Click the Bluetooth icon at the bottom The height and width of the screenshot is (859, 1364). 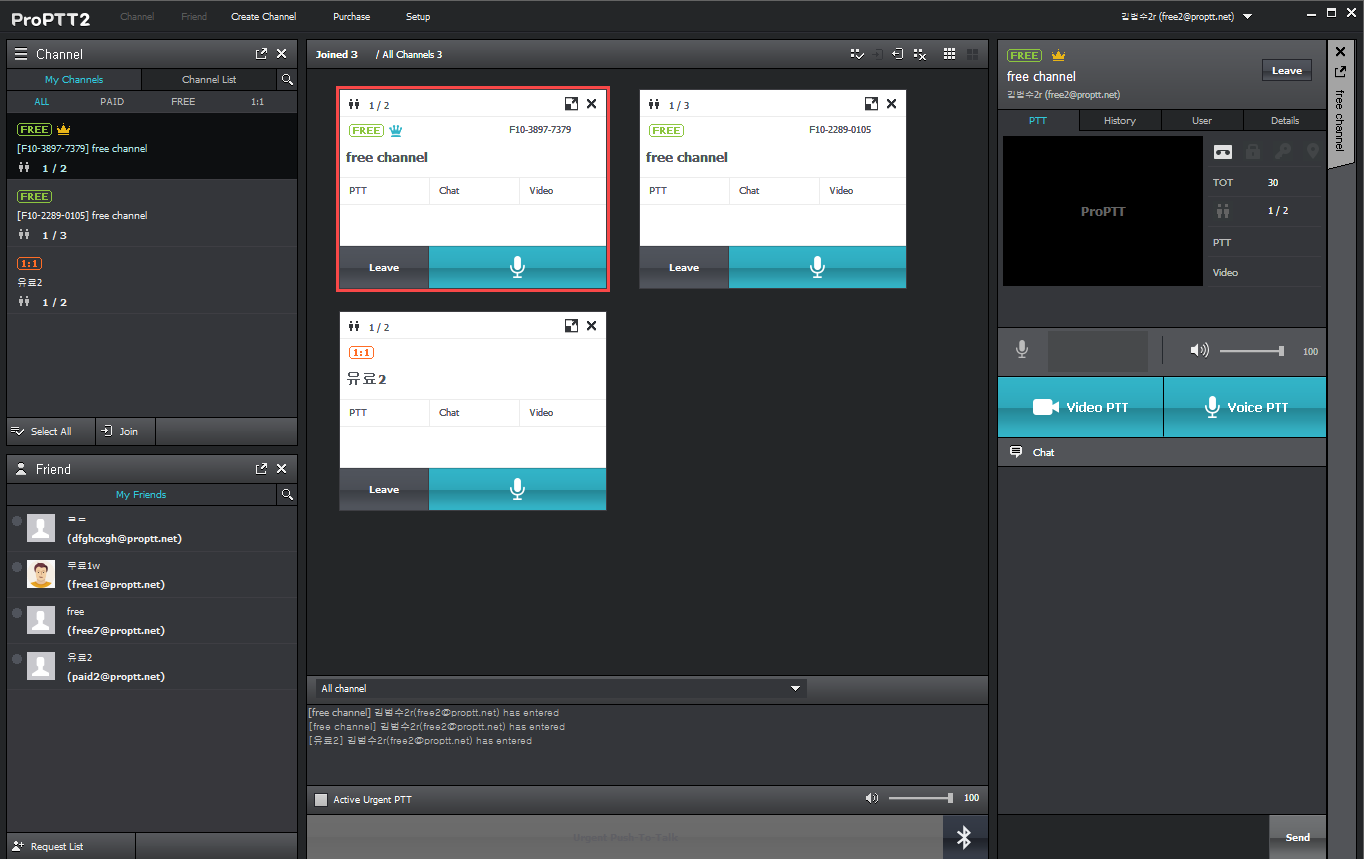tap(964, 837)
